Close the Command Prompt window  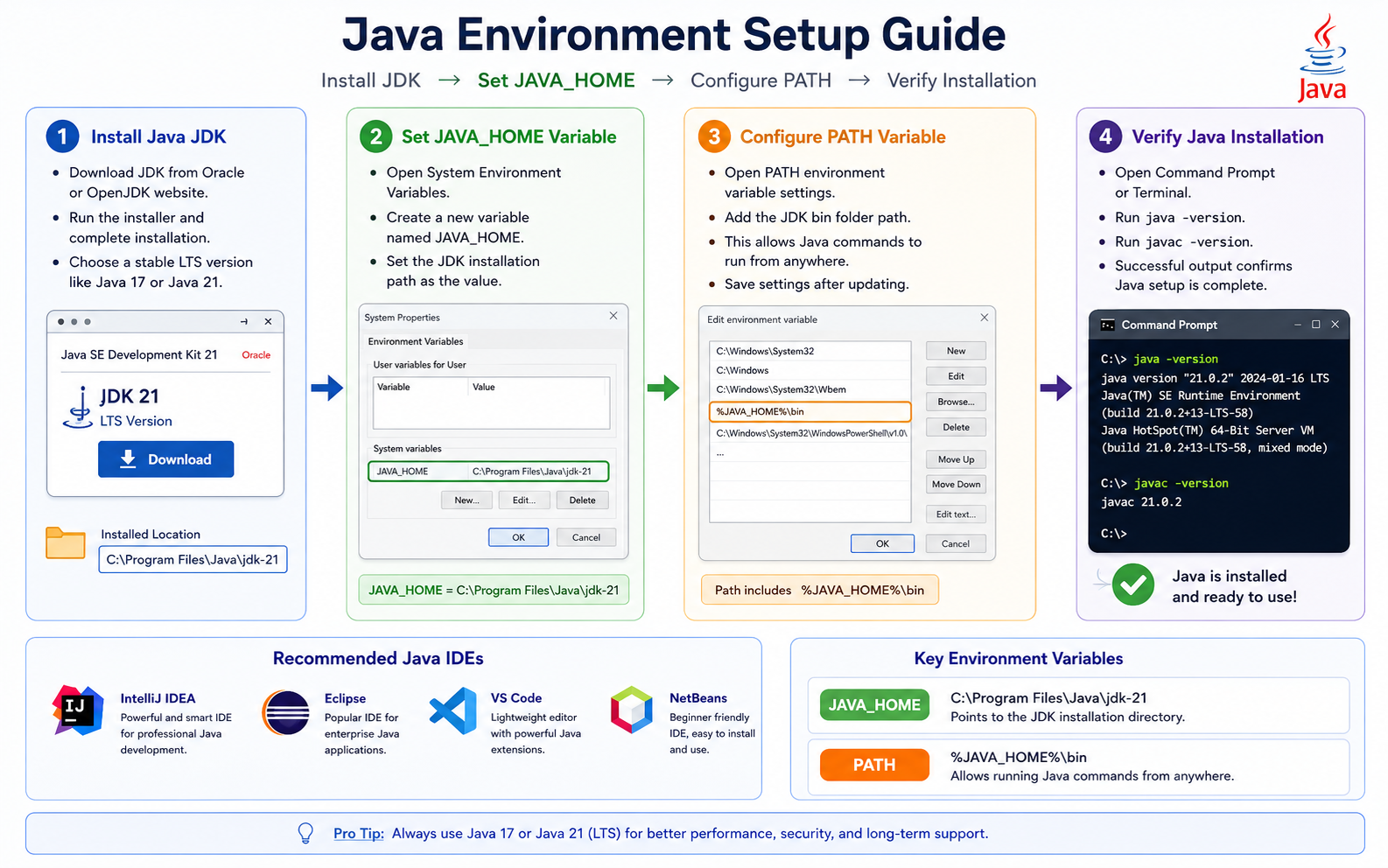(x=1335, y=325)
